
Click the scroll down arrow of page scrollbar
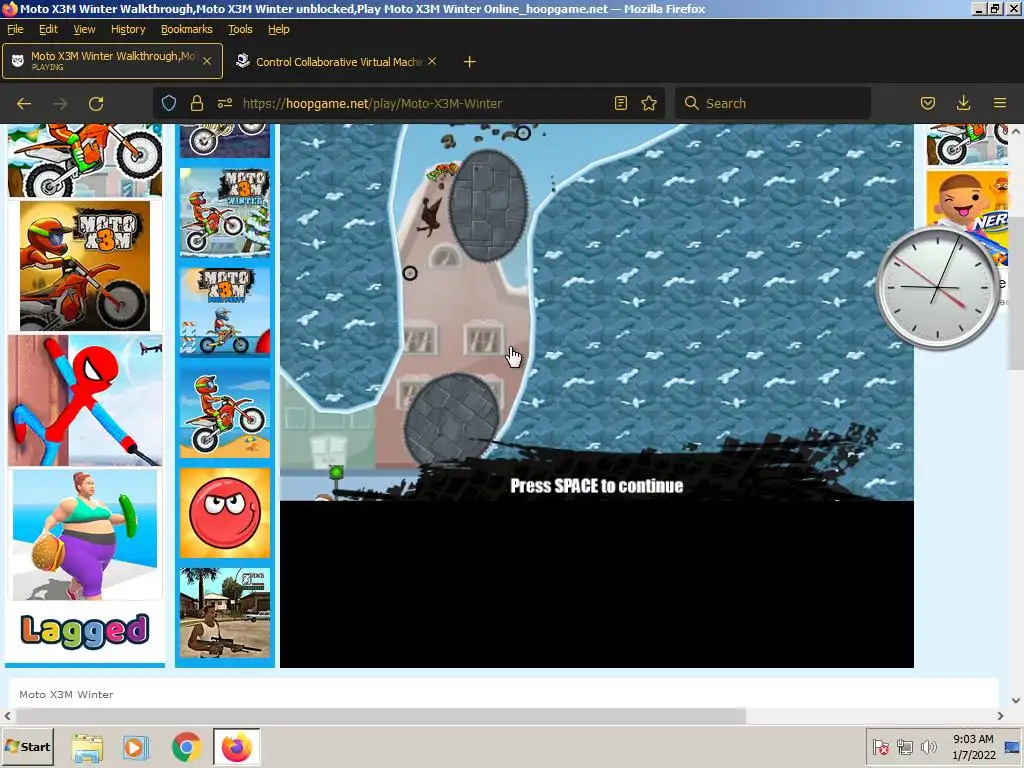pos(1016,700)
